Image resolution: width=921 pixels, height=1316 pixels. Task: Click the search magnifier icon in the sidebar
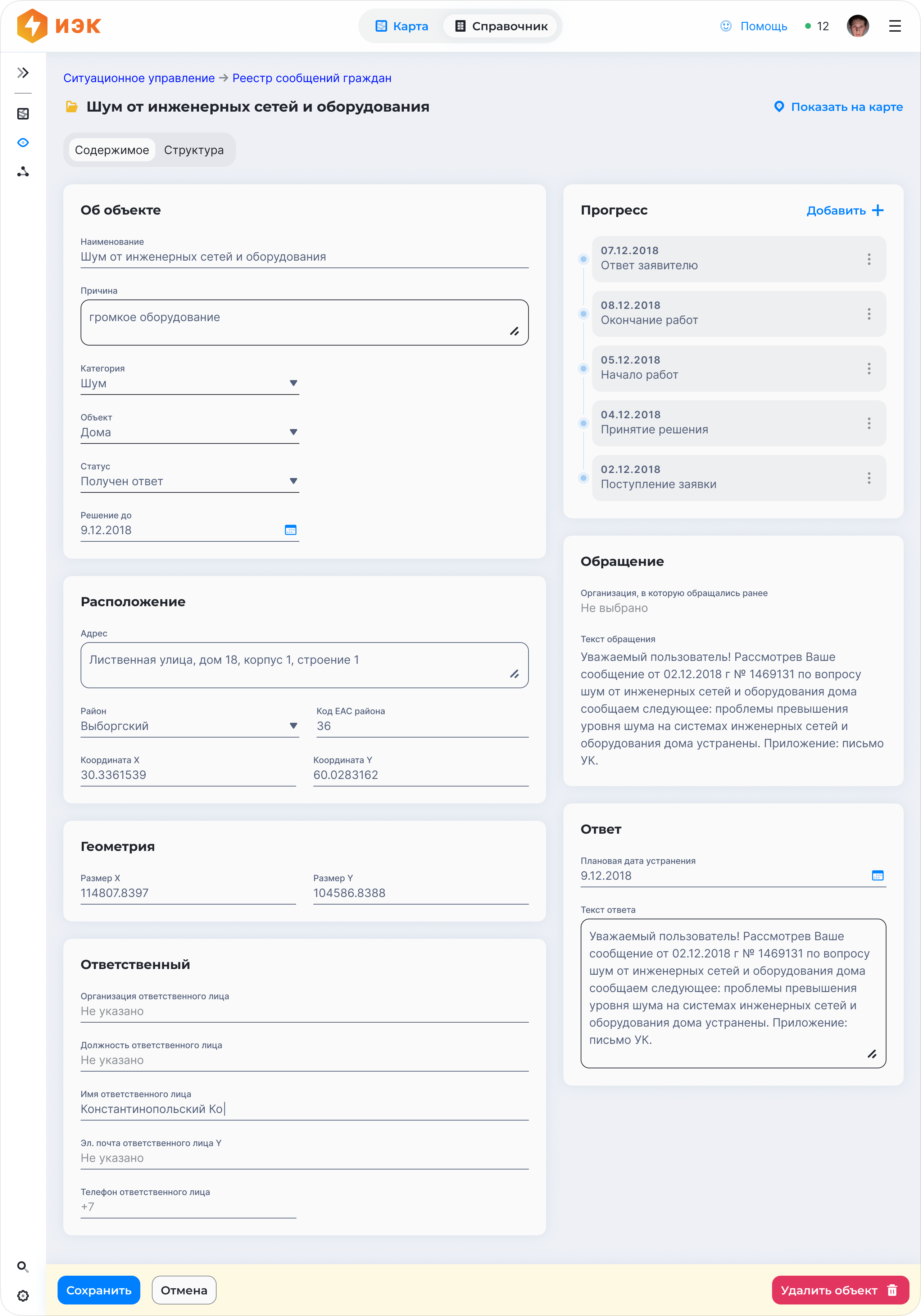pyautogui.click(x=23, y=1267)
